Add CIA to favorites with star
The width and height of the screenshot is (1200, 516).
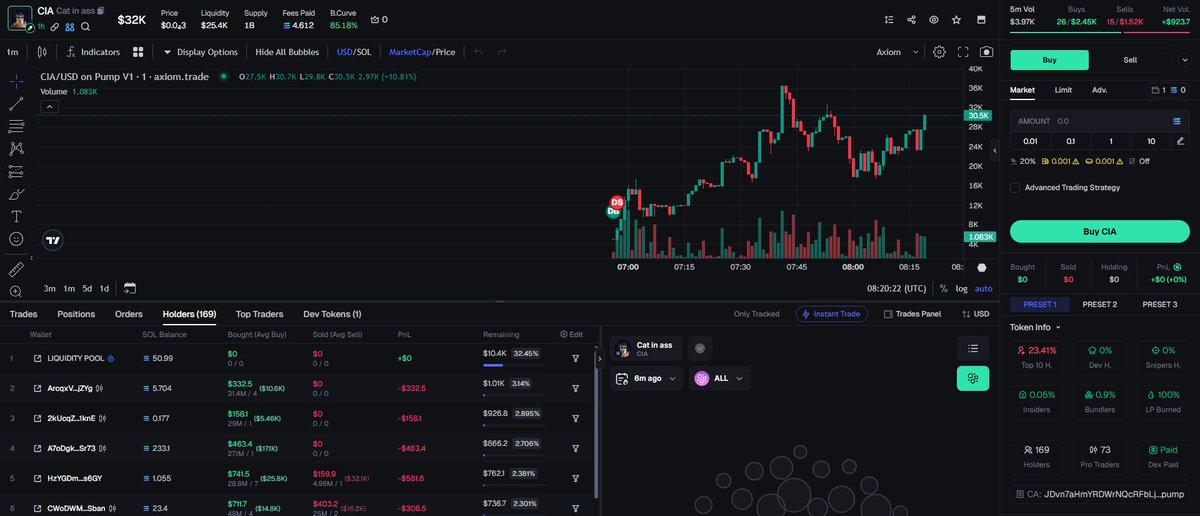957,19
